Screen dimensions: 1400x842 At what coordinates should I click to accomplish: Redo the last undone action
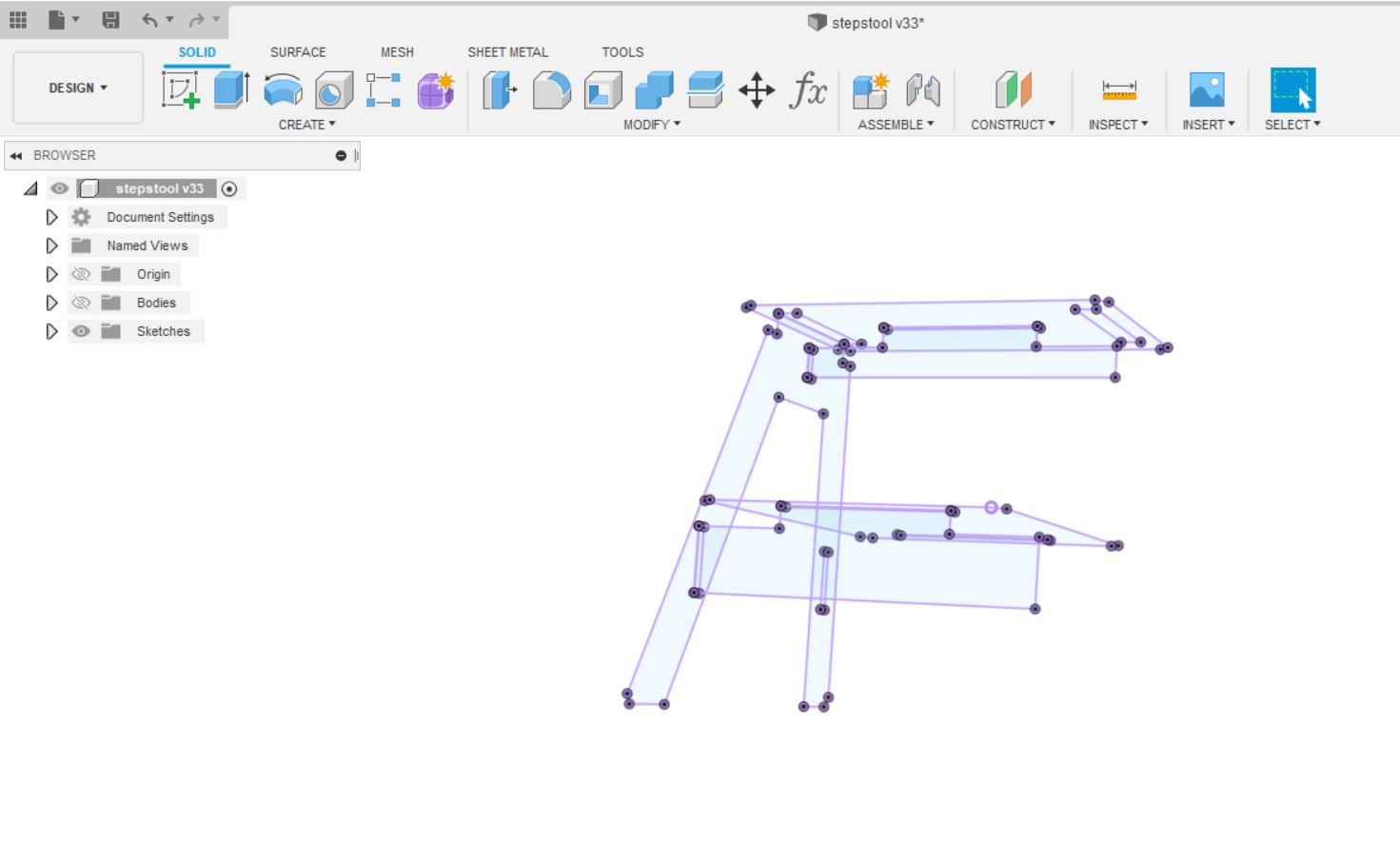196,19
